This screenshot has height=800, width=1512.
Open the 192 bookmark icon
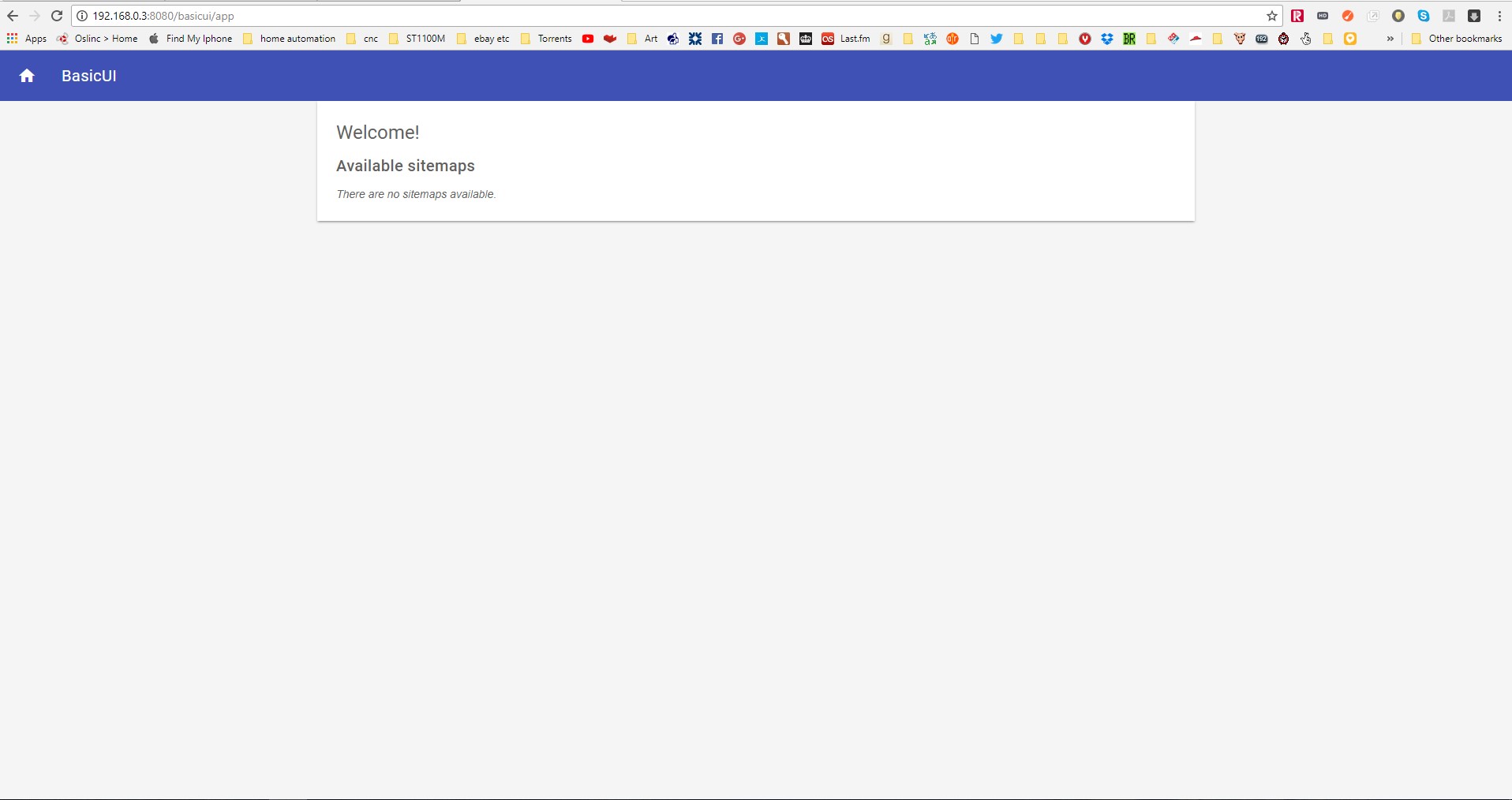1262,39
